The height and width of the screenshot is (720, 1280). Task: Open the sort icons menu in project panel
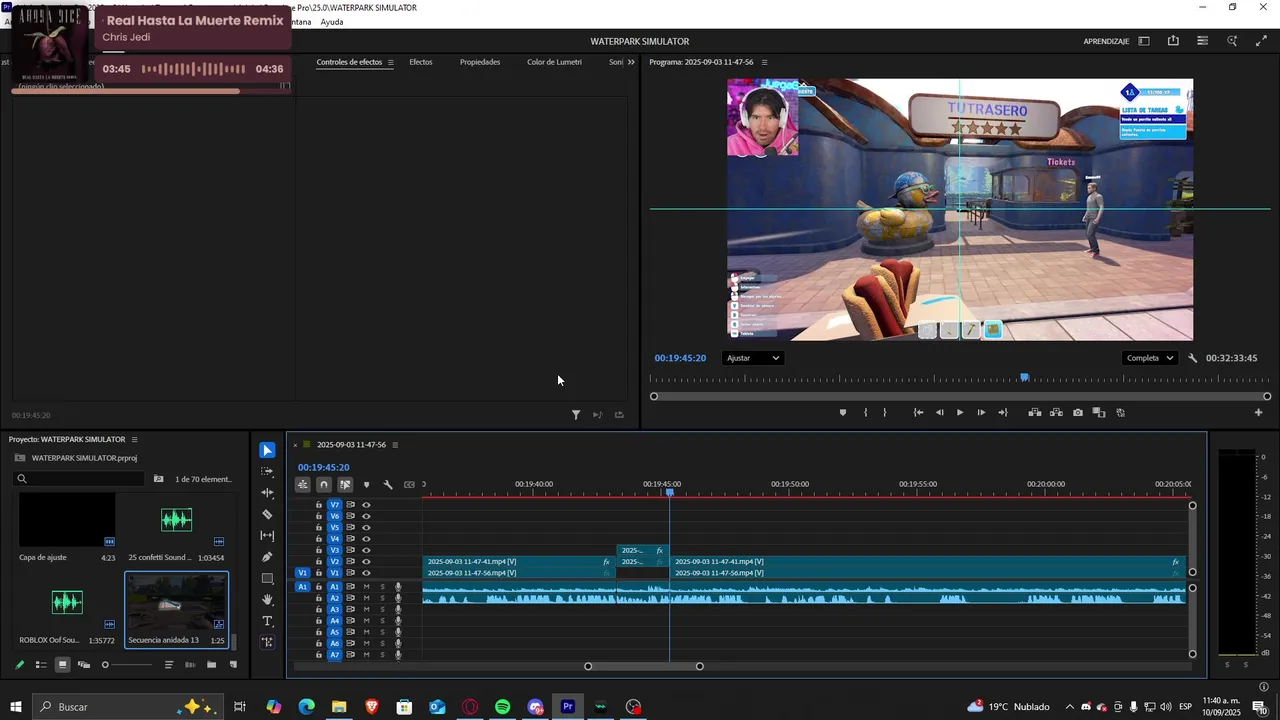click(168, 665)
